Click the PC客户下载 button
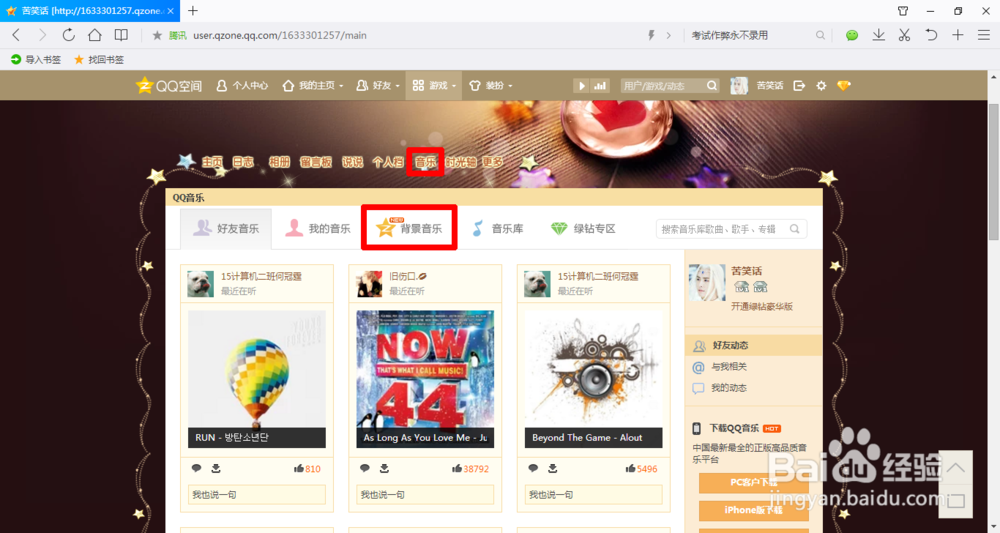 click(x=753, y=483)
